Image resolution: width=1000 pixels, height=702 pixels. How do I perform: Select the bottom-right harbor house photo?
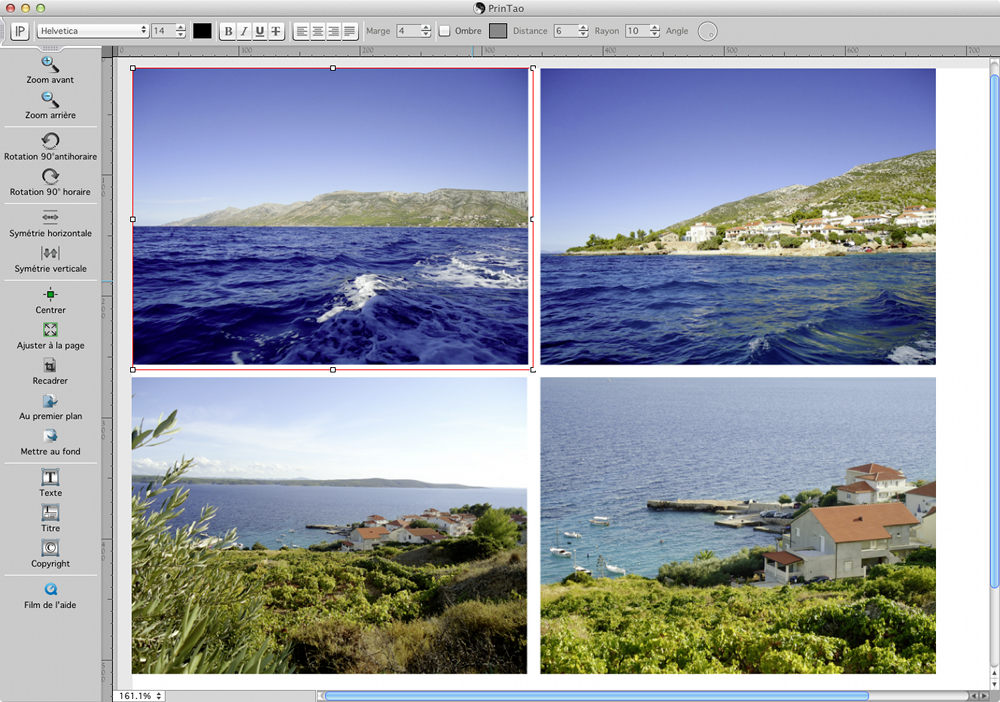[738, 525]
